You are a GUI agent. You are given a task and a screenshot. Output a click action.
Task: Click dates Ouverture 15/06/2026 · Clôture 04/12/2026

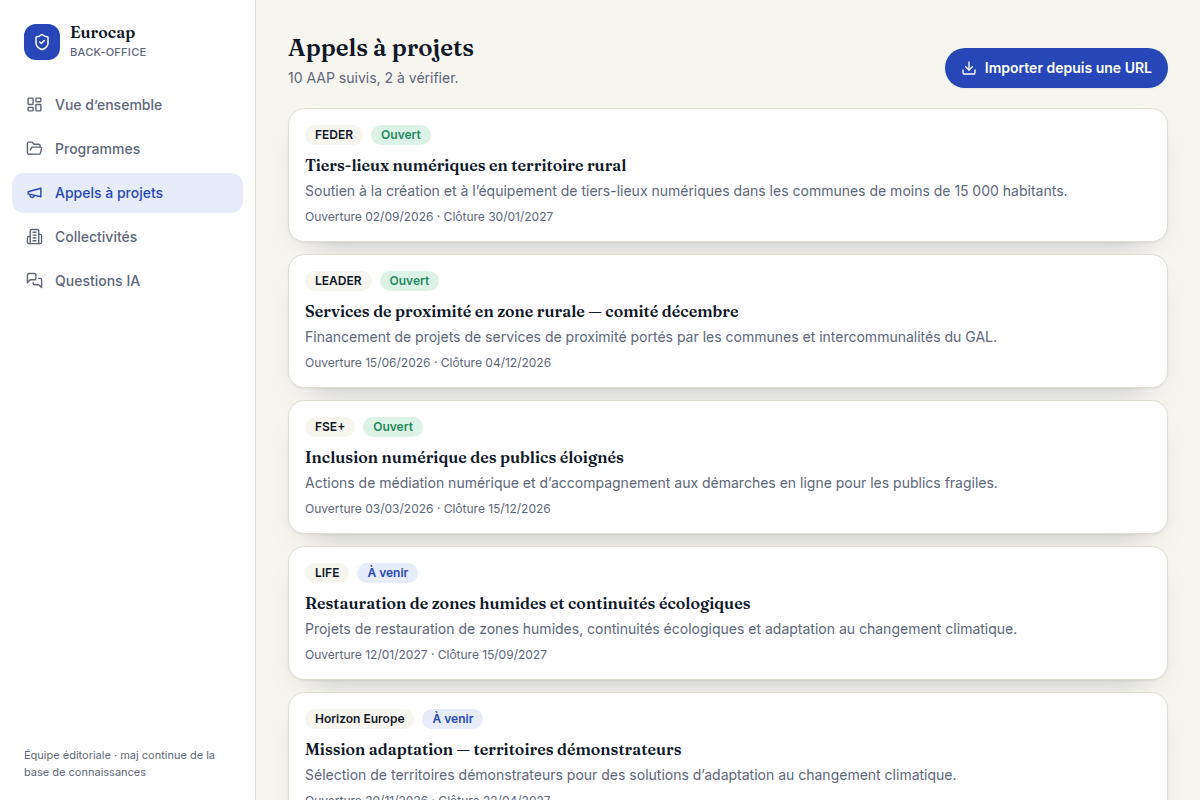tap(428, 363)
